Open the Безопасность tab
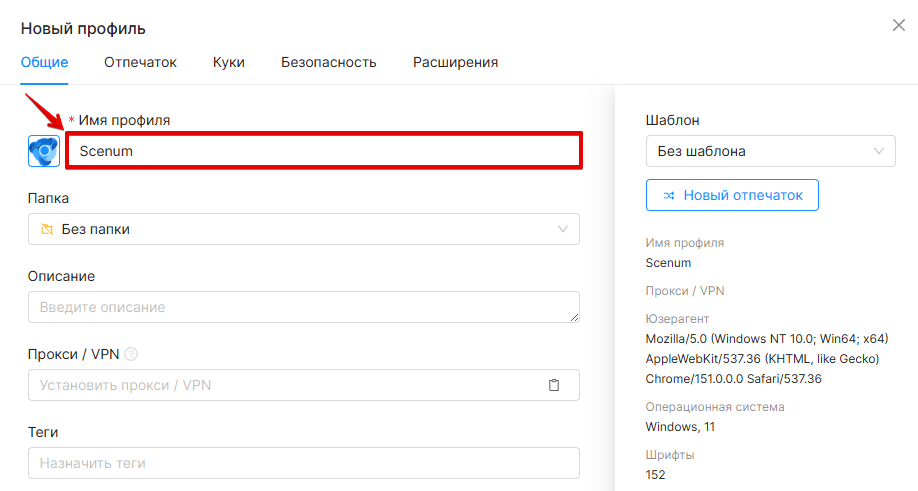 [x=328, y=62]
